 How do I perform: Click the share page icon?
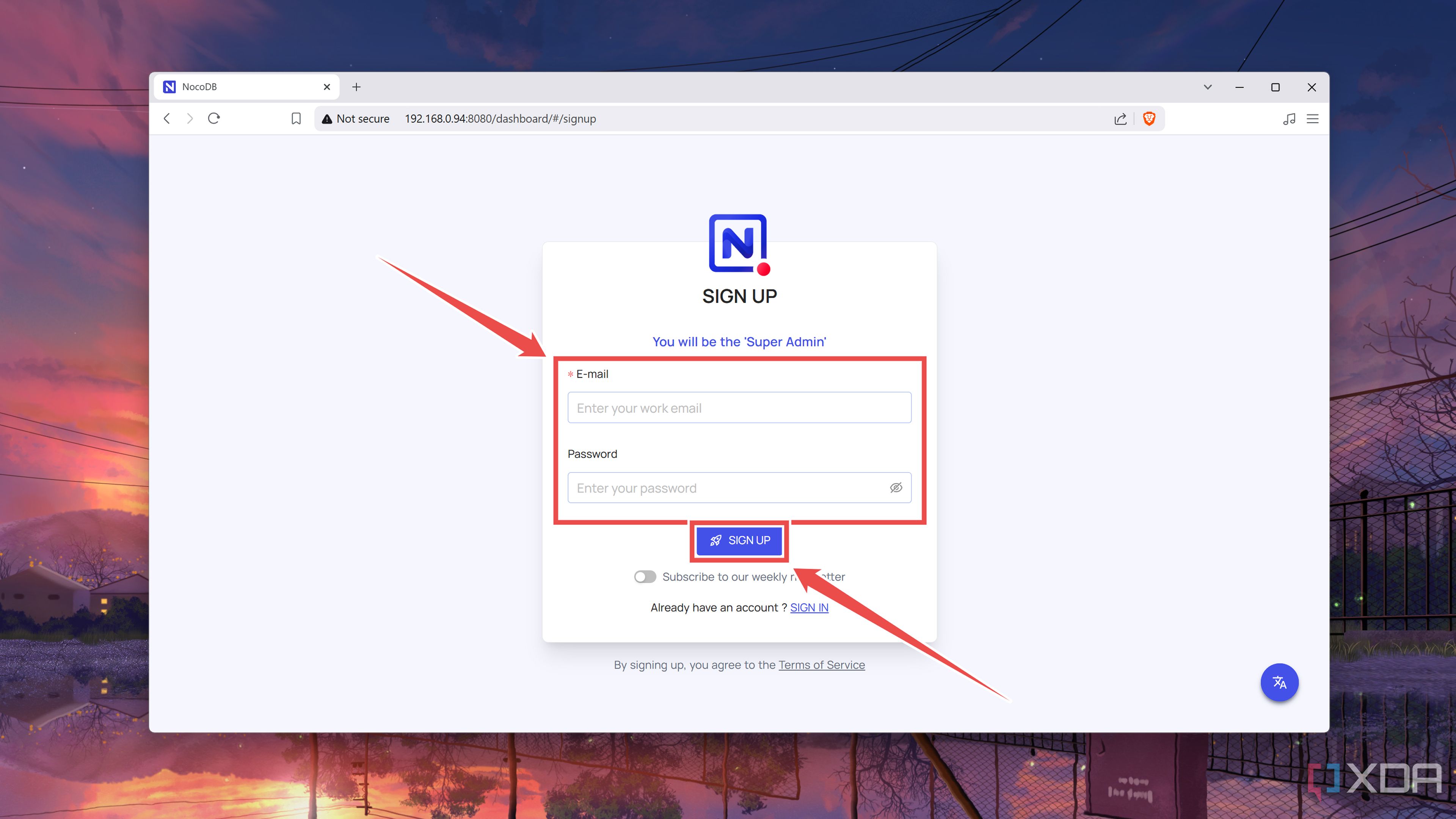pyautogui.click(x=1120, y=119)
